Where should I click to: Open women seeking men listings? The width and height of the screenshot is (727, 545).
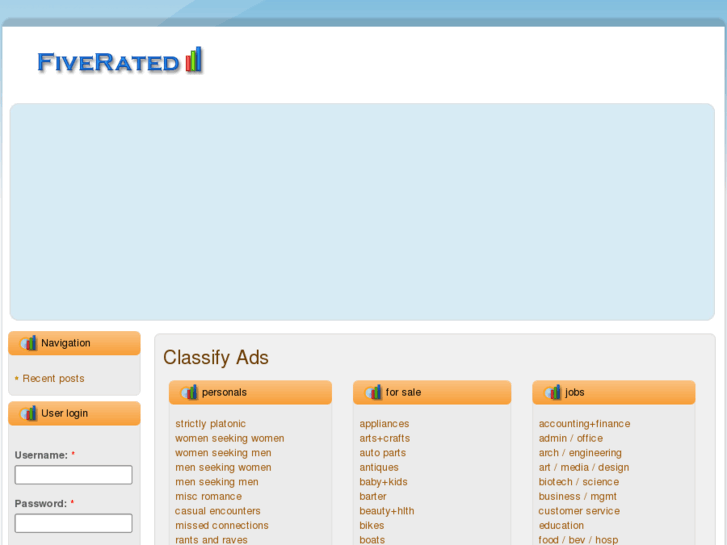click(223, 453)
